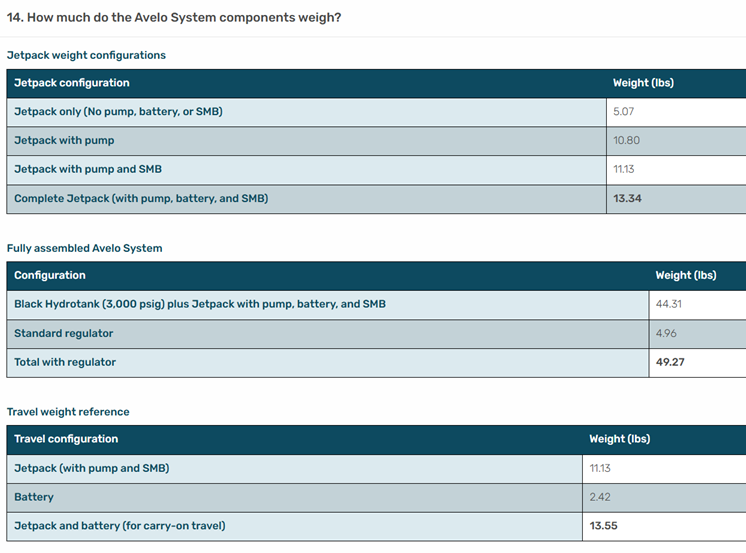Image resolution: width=746 pixels, height=553 pixels.
Task: Select the 13.55 carry-on weight value
Action: click(604, 526)
